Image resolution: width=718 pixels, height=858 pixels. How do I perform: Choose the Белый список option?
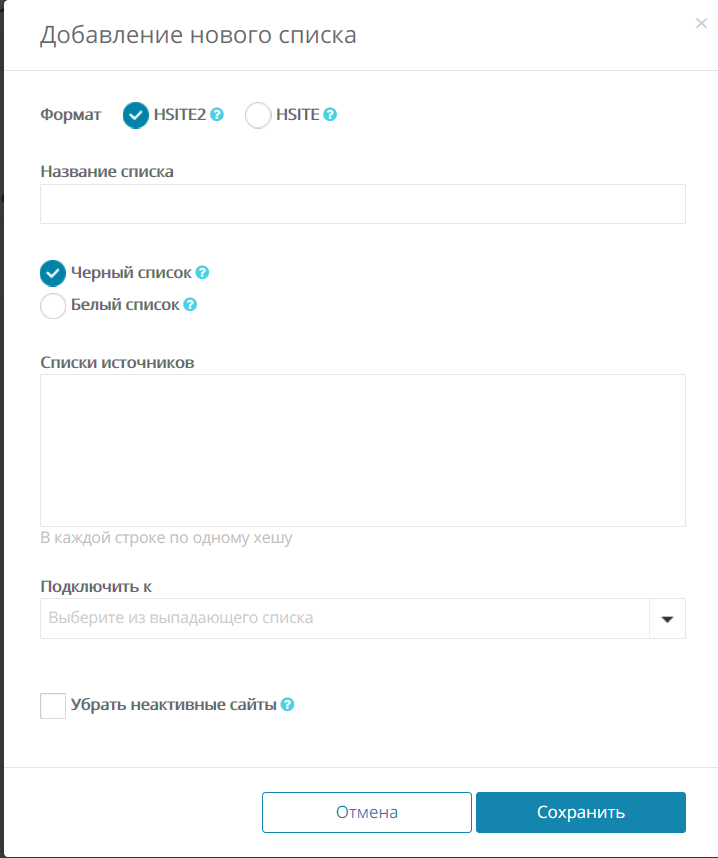pos(53,305)
